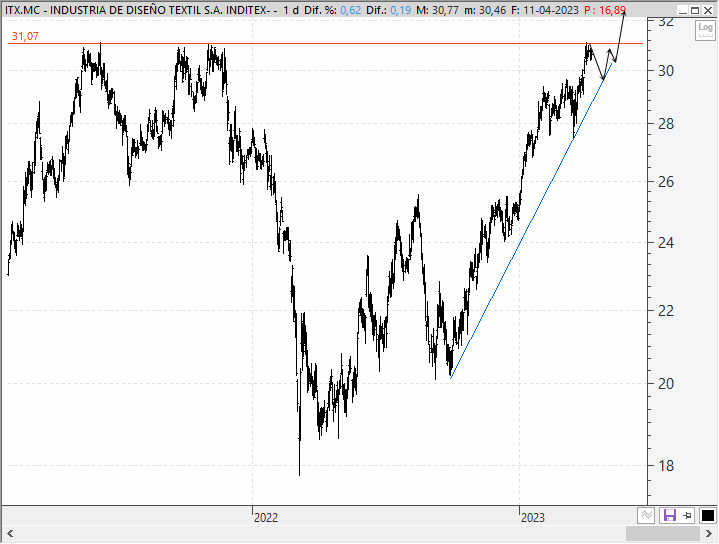Click the double chevron indicators icon
719x544 pixels.
(x=646, y=516)
